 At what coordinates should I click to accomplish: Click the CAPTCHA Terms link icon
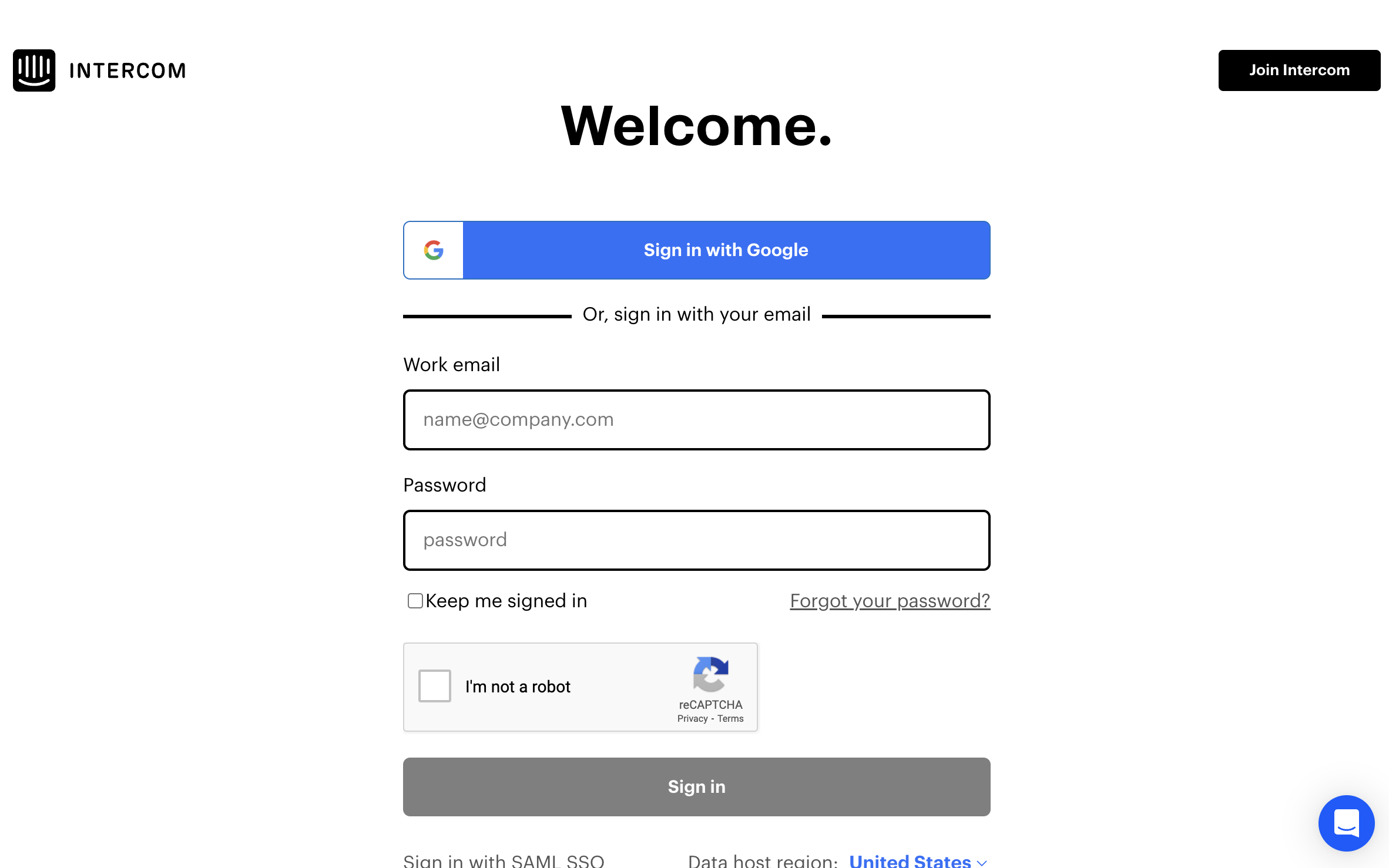[730, 718]
